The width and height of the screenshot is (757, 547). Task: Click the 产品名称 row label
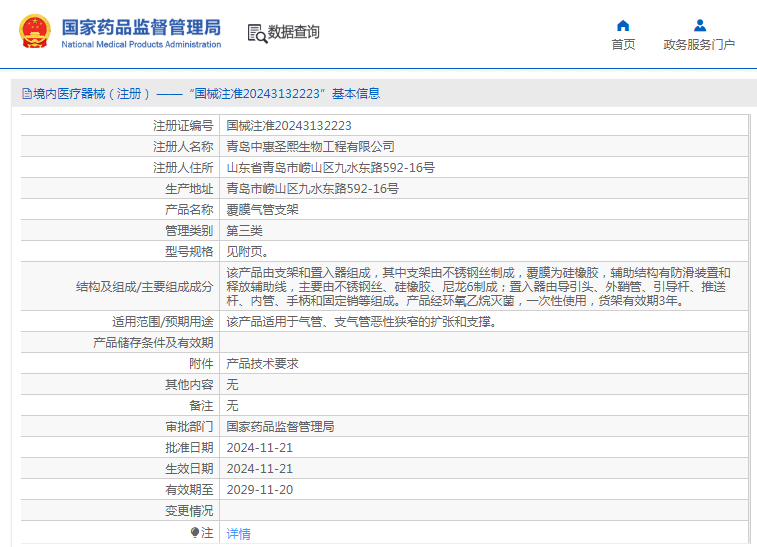(189, 210)
